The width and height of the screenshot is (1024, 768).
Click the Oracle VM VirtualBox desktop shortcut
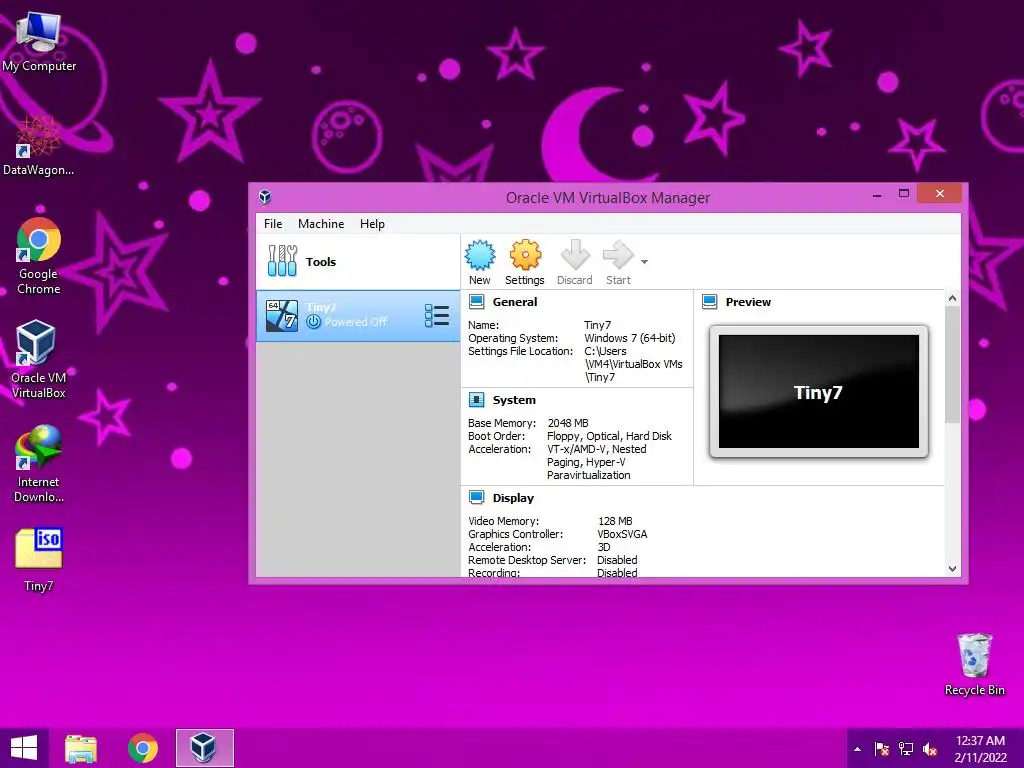click(x=39, y=359)
